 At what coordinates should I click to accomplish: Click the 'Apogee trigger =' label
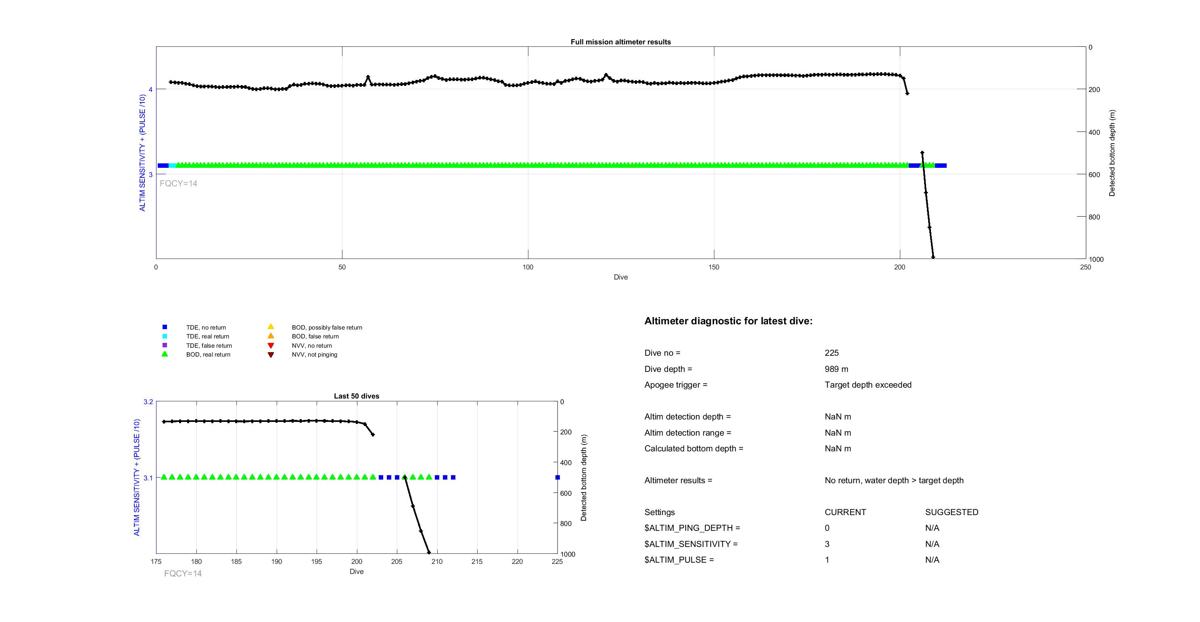676,385
